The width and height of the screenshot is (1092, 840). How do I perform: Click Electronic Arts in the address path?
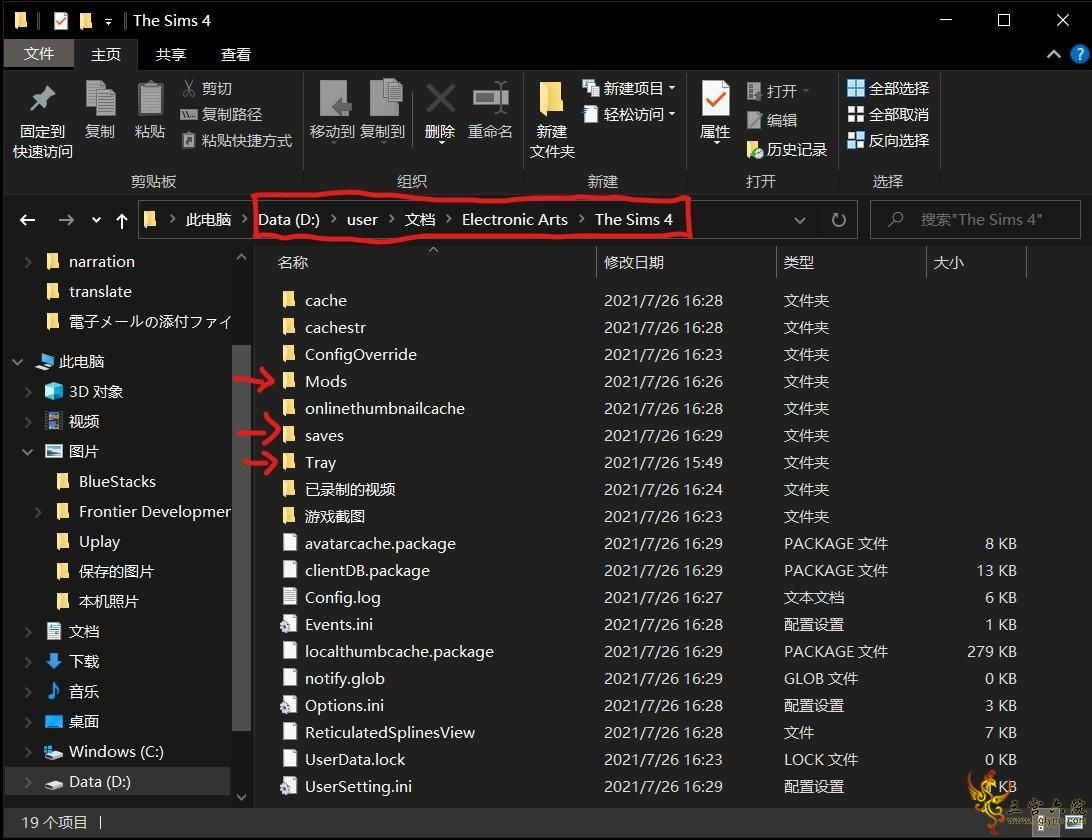pyautogui.click(x=515, y=219)
